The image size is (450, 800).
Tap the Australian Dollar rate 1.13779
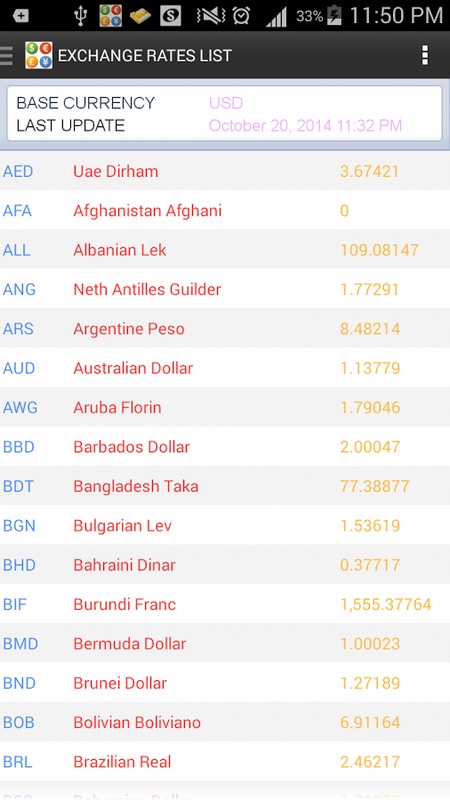370,368
